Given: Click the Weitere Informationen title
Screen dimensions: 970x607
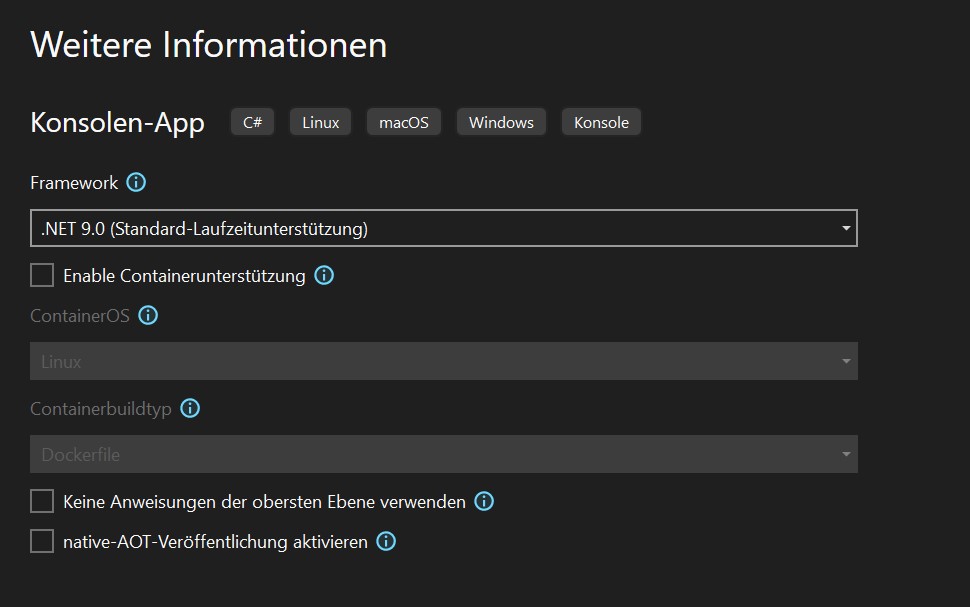Looking at the screenshot, I should point(209,45).
